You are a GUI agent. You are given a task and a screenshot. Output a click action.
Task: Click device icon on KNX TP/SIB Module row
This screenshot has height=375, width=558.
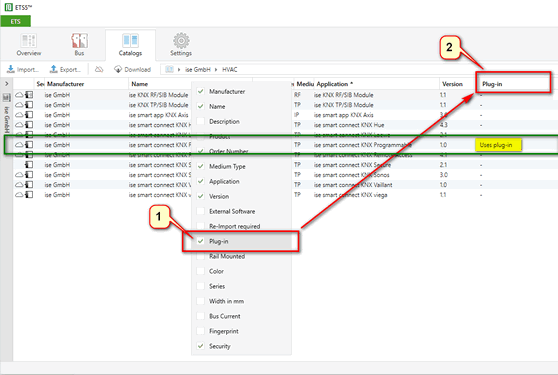[29, 105]
